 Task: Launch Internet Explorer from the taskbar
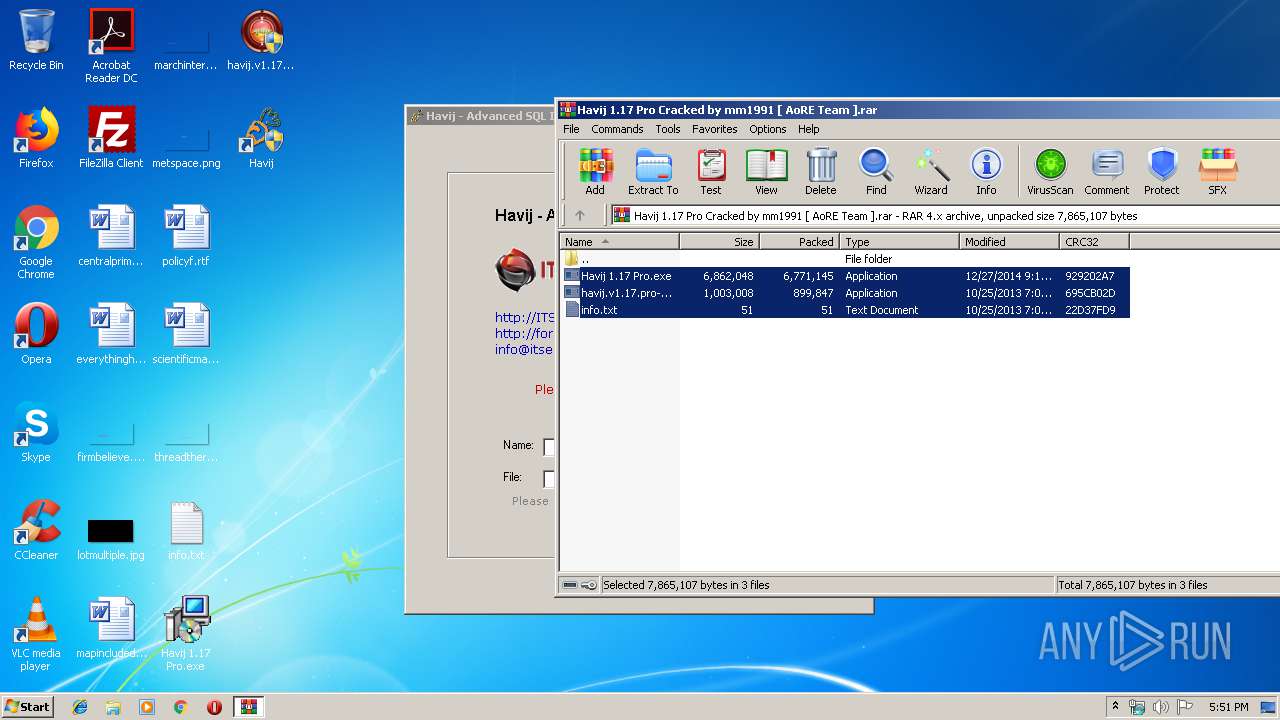click(80, 706)
